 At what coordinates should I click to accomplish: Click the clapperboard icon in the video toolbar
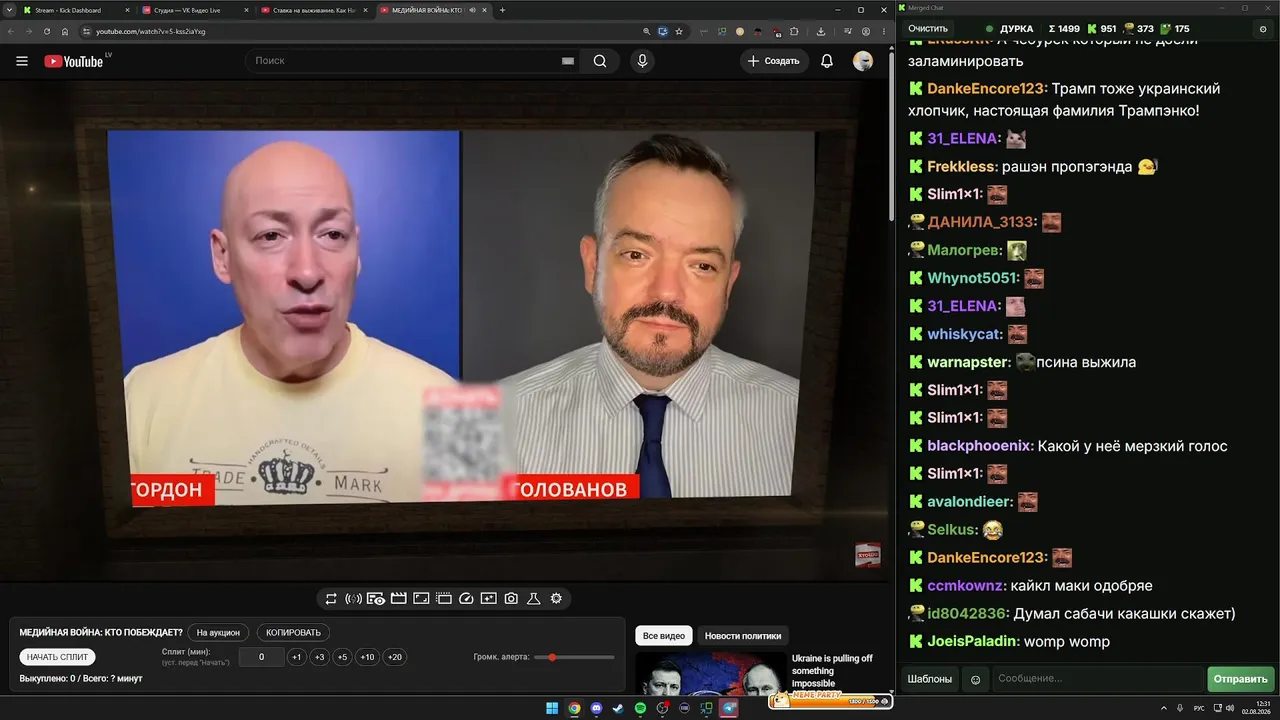click(x=398, y=598)
